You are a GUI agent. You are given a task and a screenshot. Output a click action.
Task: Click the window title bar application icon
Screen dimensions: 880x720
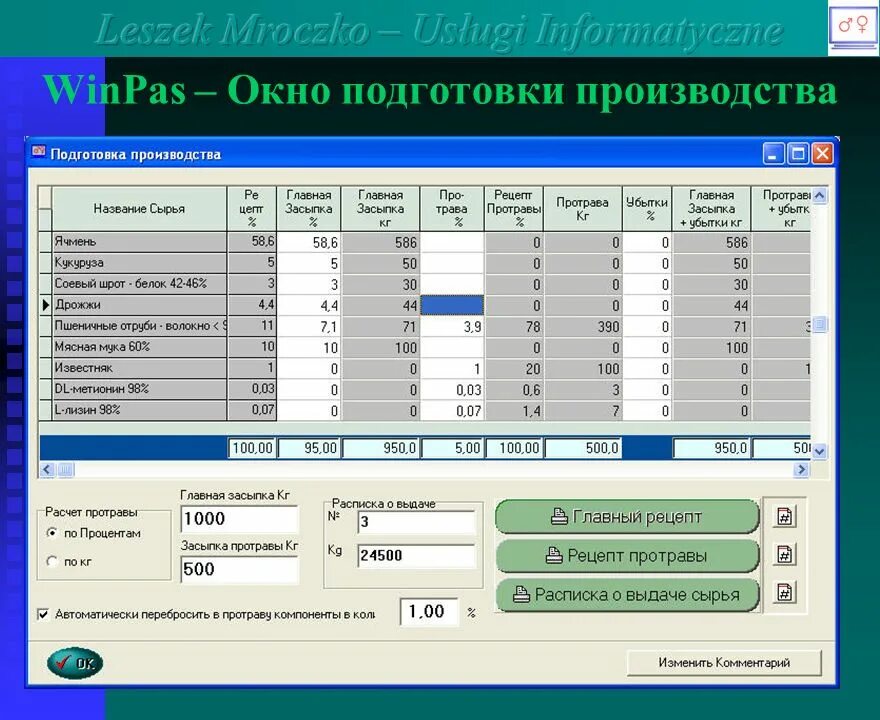39,152
